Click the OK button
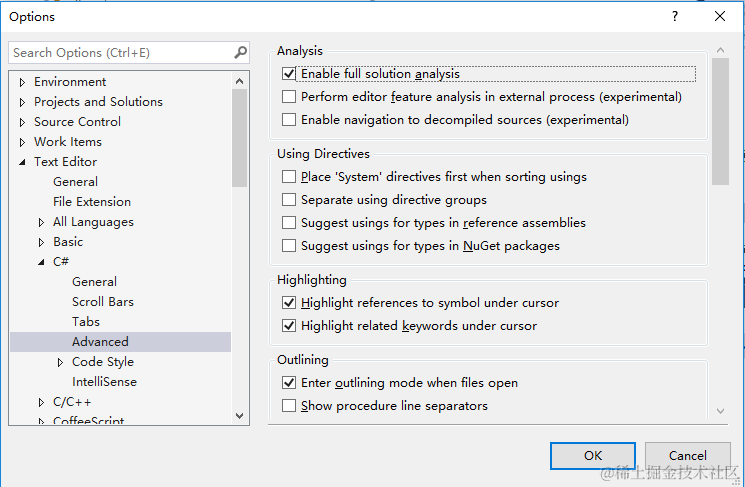This screenshot has height=487, width=745. 592,456
